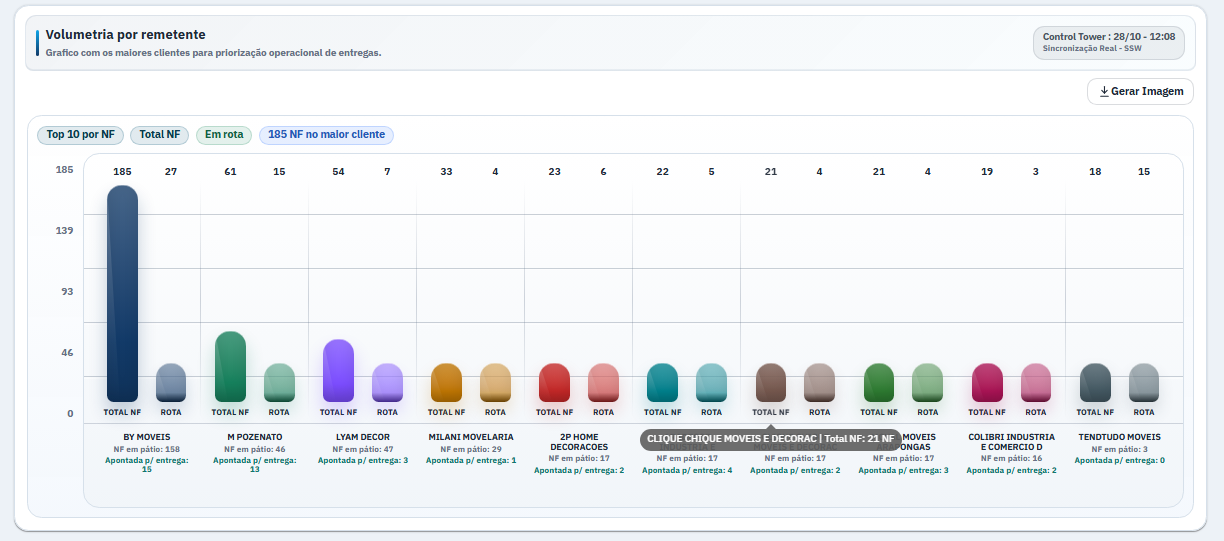Screen dimensions: 1224x541
Task: Click Apontada p/ entrega: 13 under M POZENATO
Action: (x=255, y=465)
